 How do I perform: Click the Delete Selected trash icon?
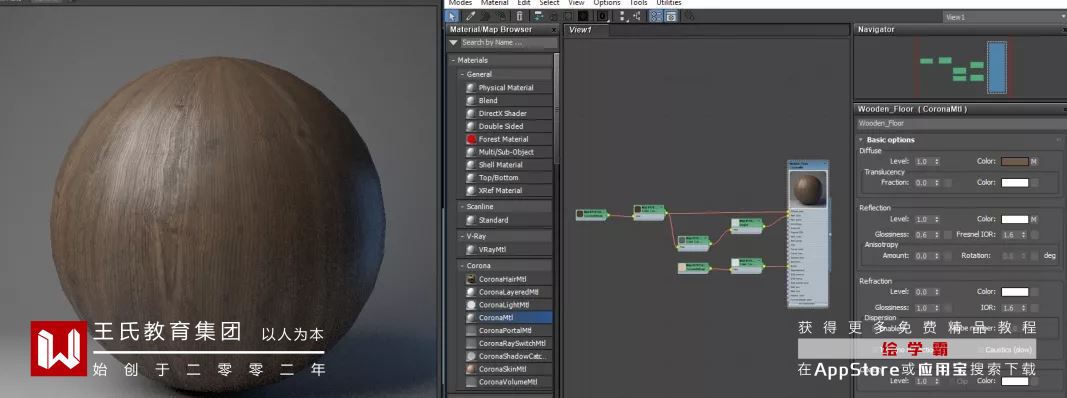(x=519, y=16)
